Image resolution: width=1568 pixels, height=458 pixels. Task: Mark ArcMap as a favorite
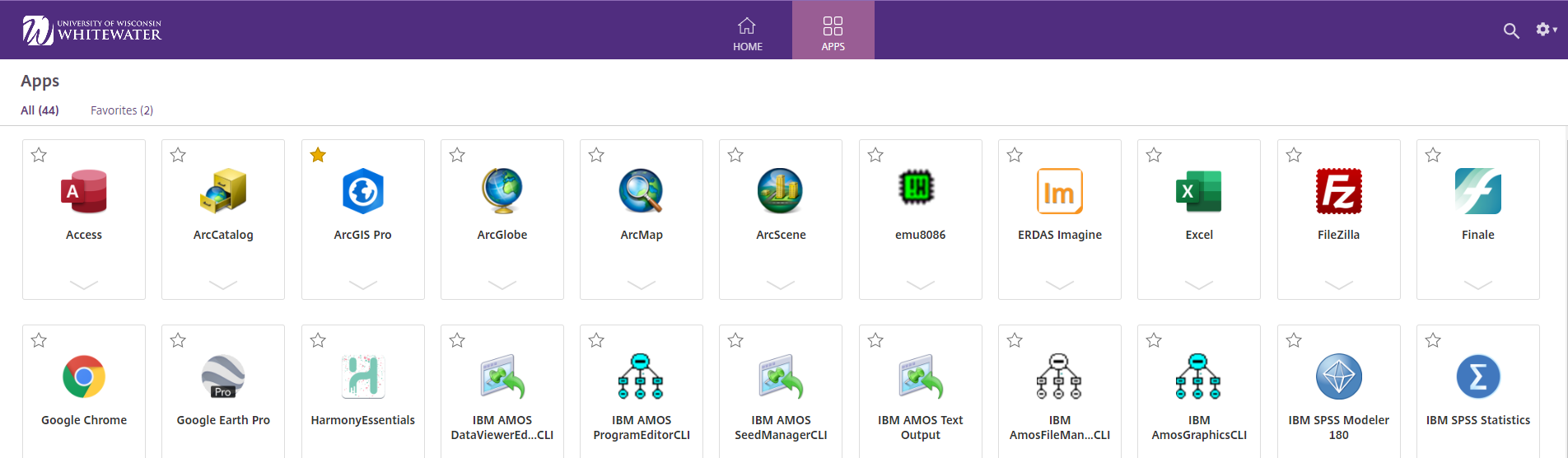coord(596,154)
